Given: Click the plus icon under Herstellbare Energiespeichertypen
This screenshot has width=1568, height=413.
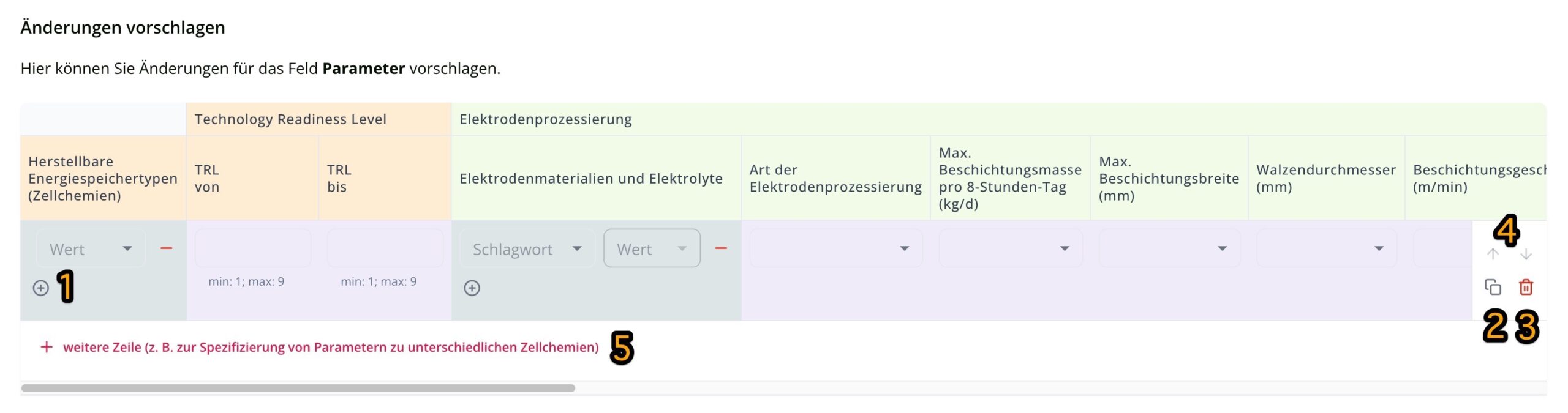Looking at the screenshot, I should [41, 288].
